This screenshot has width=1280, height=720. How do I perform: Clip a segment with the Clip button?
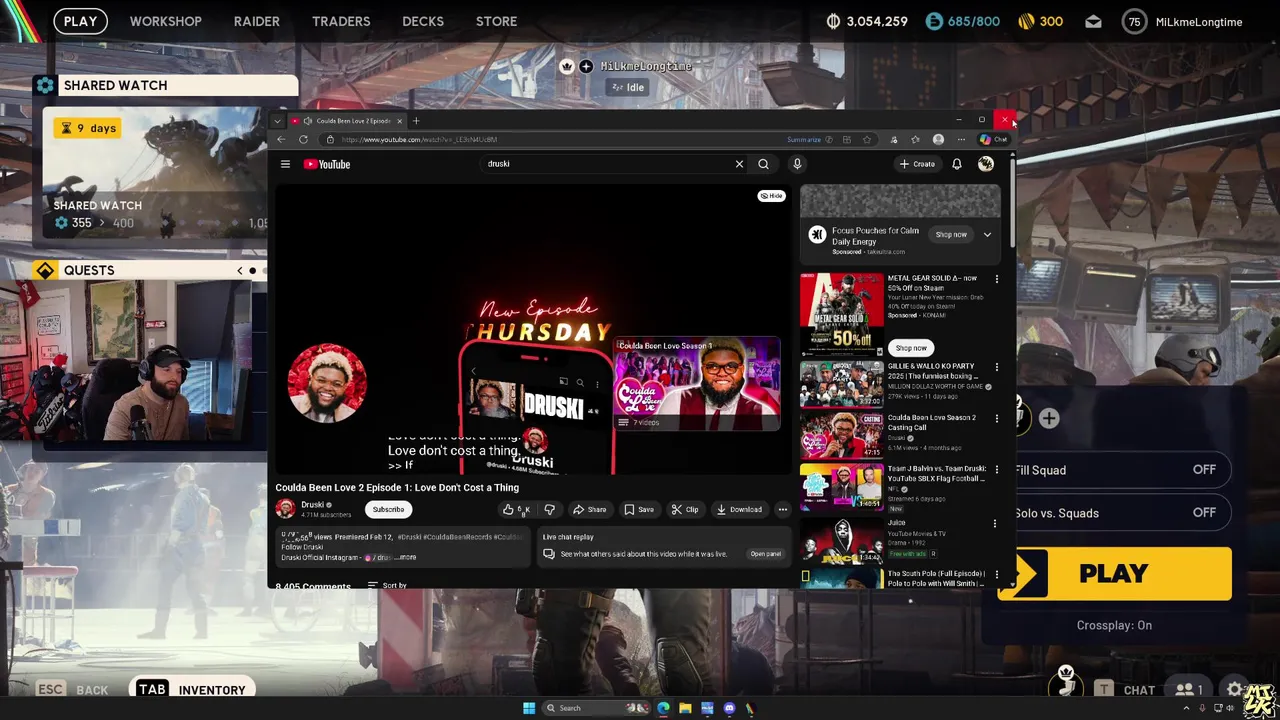click(x=685, y=510)
